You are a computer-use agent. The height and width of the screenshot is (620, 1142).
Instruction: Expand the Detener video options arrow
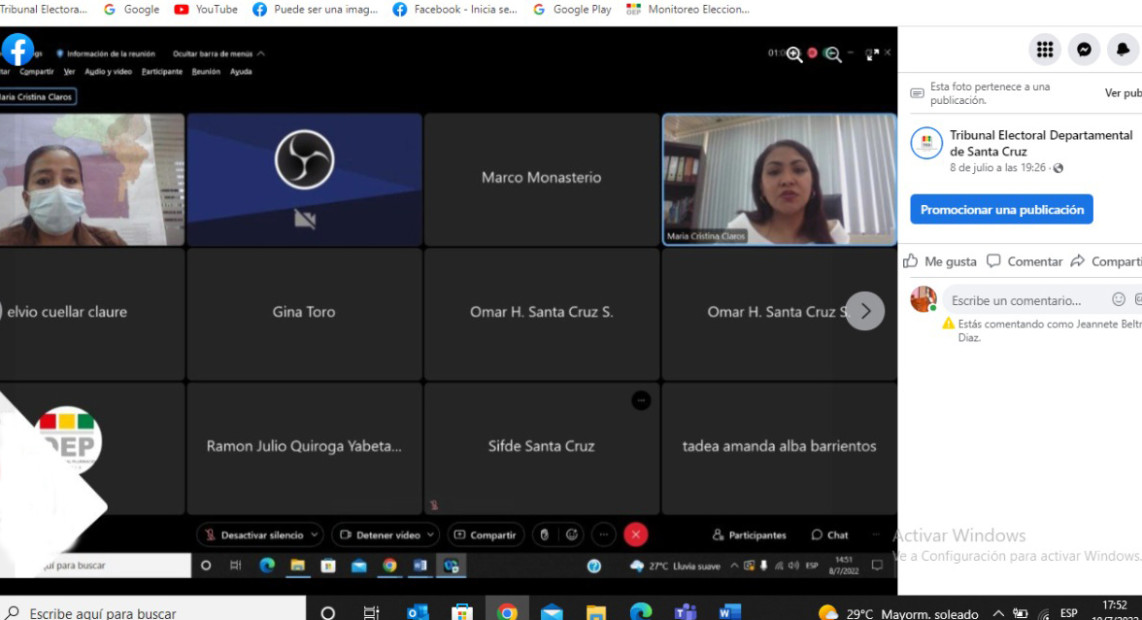430,535
